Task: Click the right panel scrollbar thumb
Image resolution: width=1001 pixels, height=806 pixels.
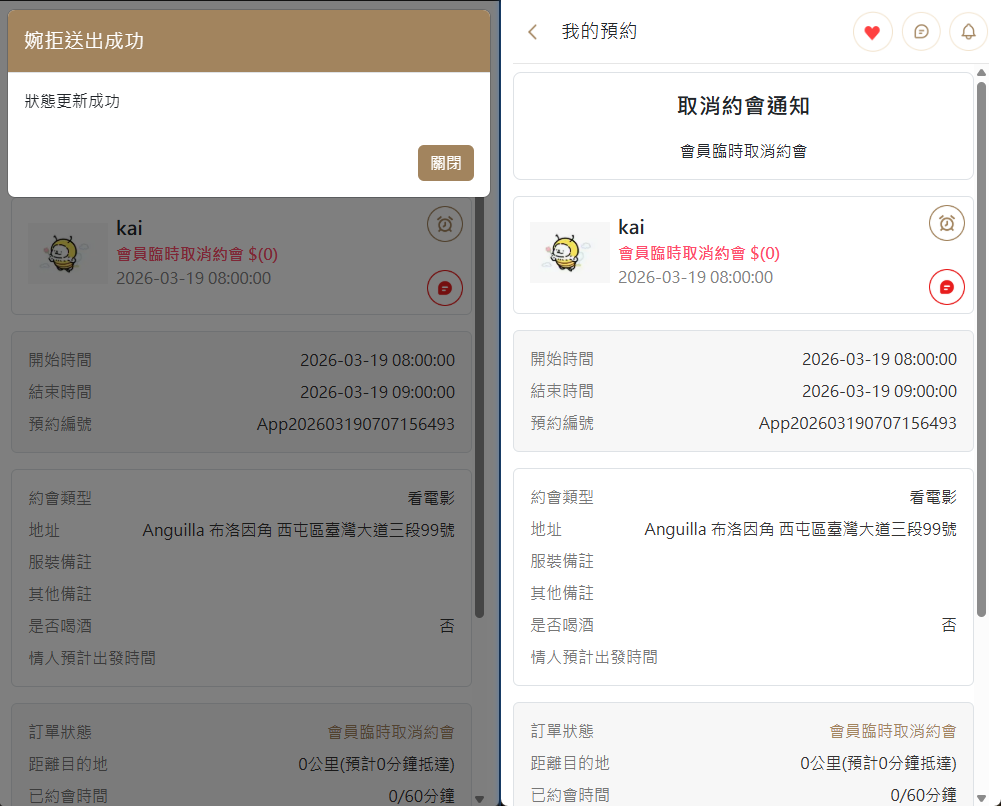Action: pyautogui.click(x=981, y=349)
